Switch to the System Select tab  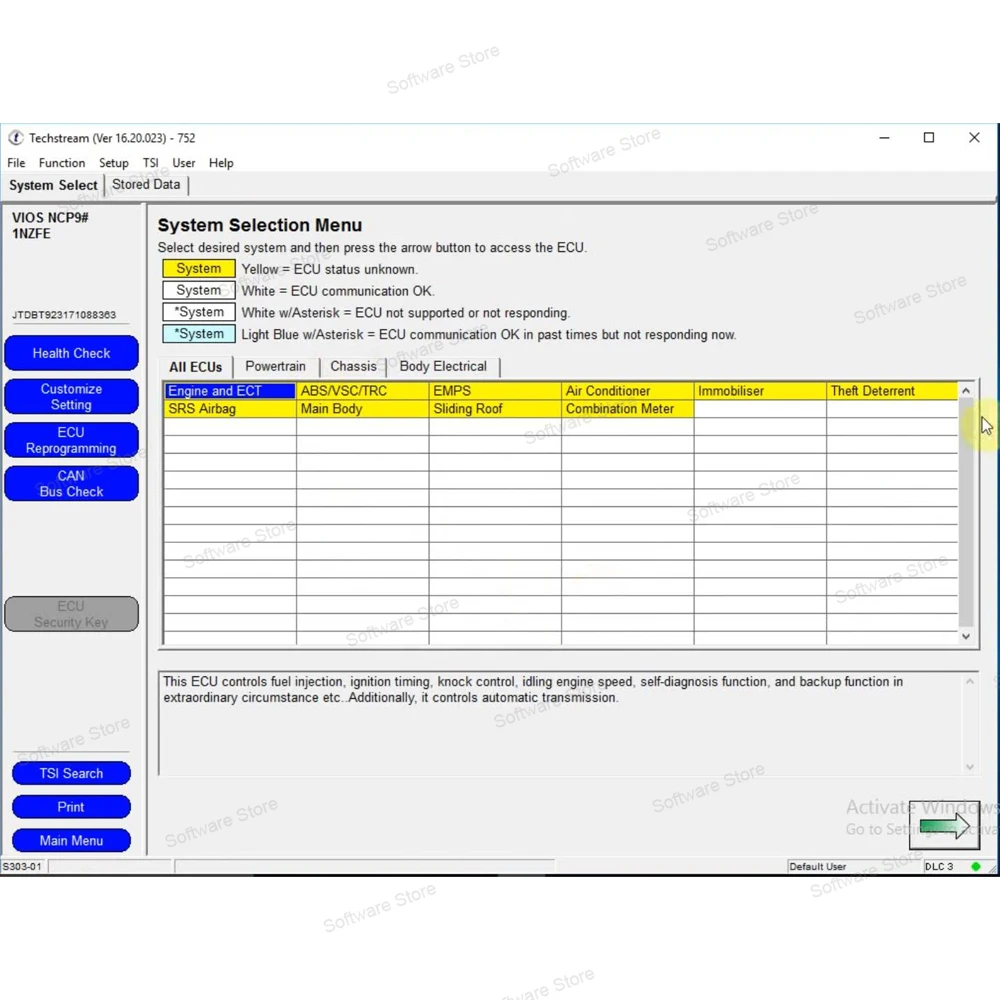click(53, 185)
